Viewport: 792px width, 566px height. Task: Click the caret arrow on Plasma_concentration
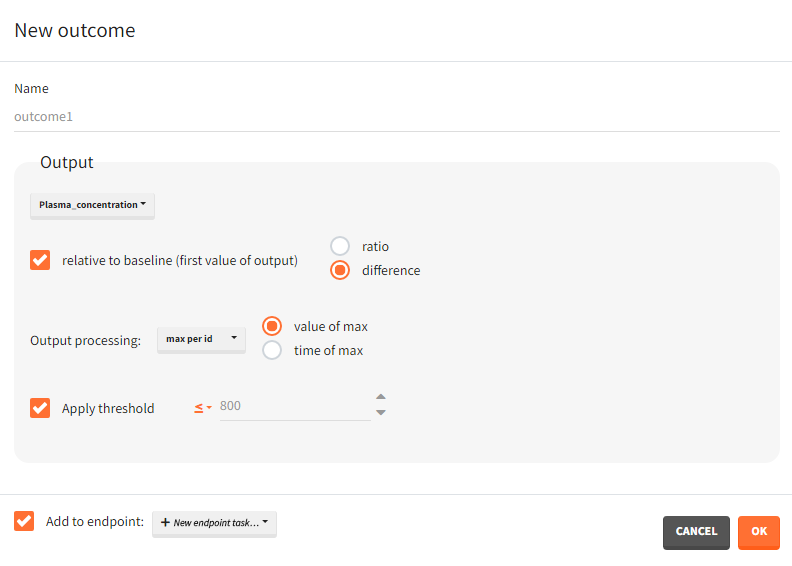coord(144,205)
